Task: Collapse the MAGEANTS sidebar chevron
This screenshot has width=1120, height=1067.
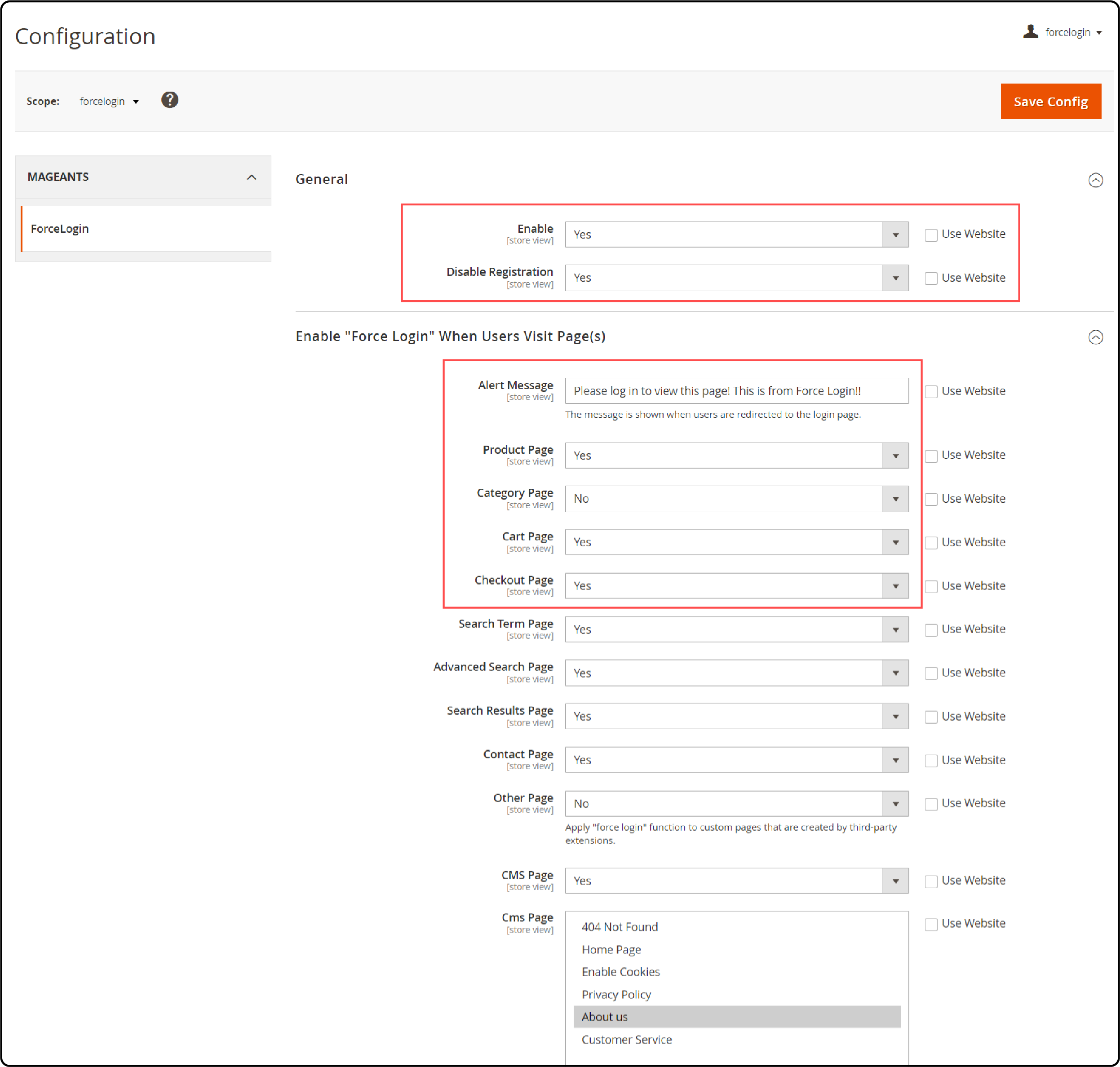Action: [x=252, y=177]
